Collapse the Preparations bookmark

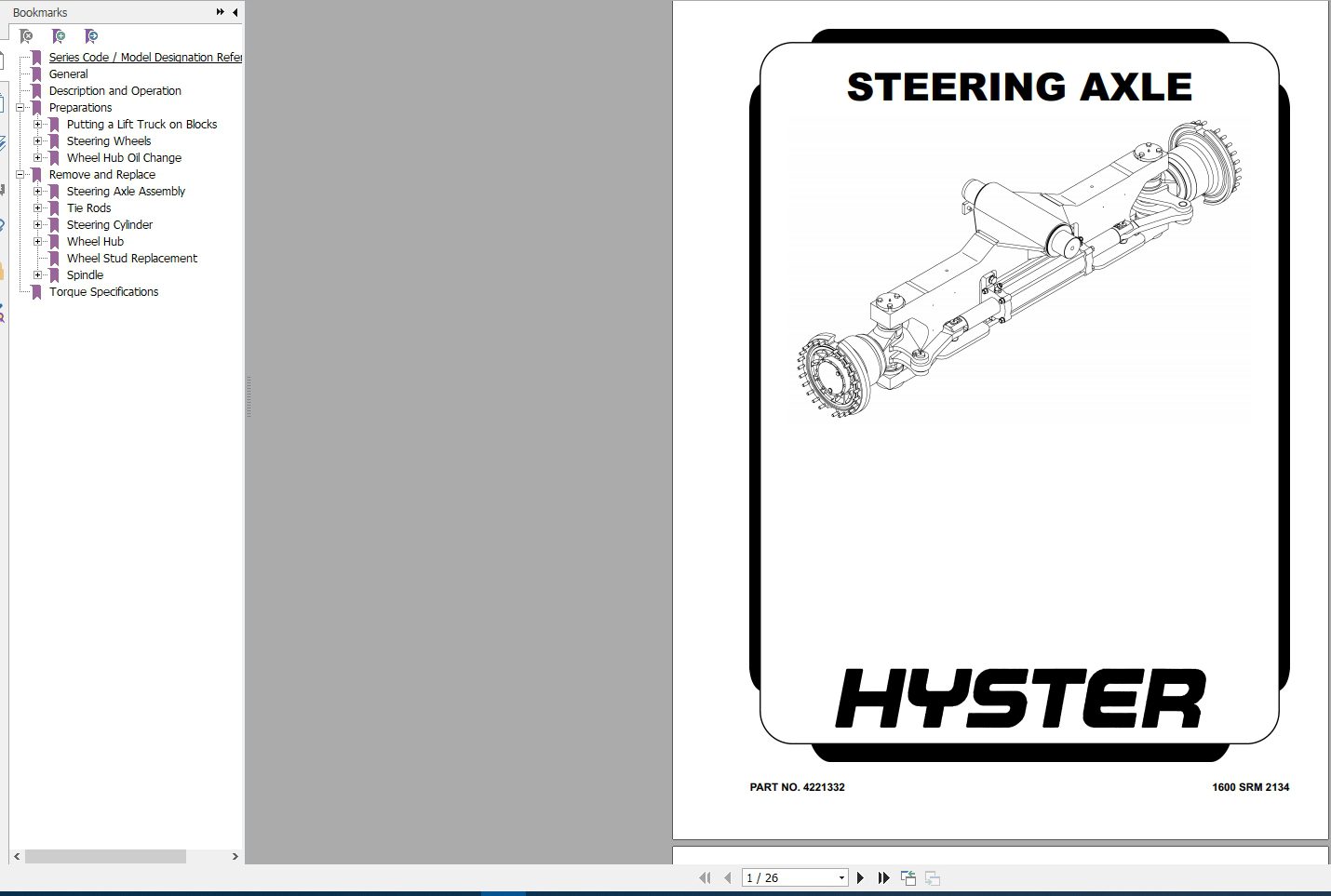pyautogui.click(x=20, y=108)
